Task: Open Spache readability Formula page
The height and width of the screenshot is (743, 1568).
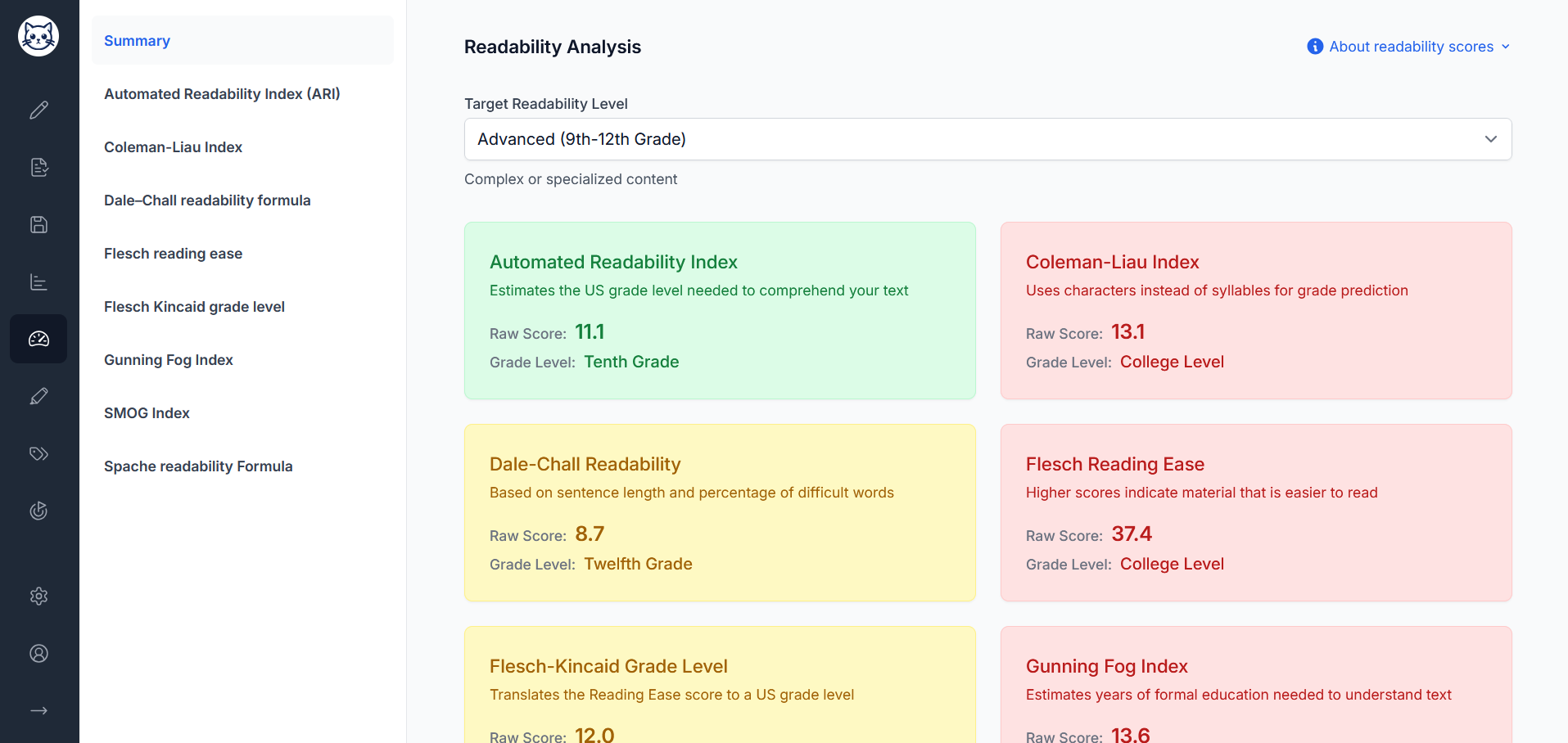Action: coord(198,466)
